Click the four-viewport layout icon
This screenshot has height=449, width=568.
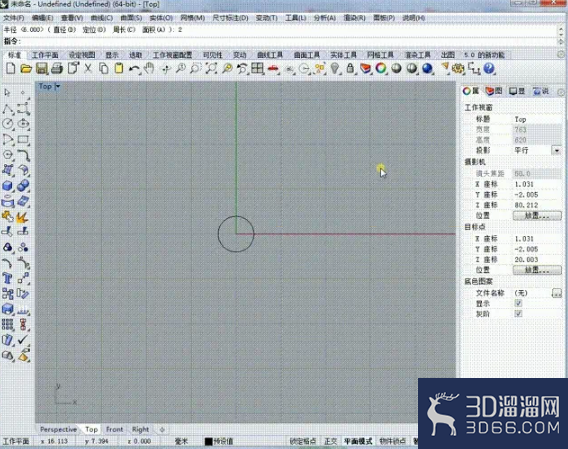point(257,68)
